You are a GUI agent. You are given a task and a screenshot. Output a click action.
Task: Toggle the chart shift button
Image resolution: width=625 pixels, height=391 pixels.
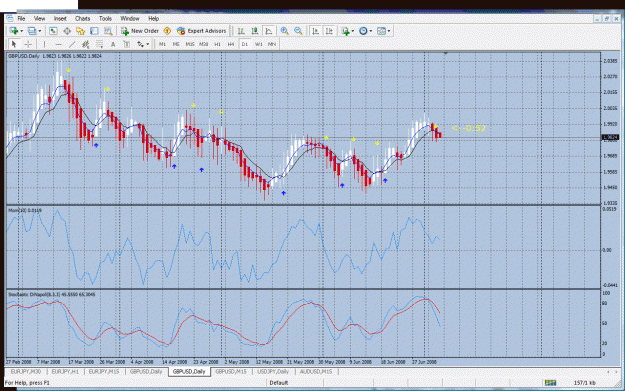pos(329,31)
